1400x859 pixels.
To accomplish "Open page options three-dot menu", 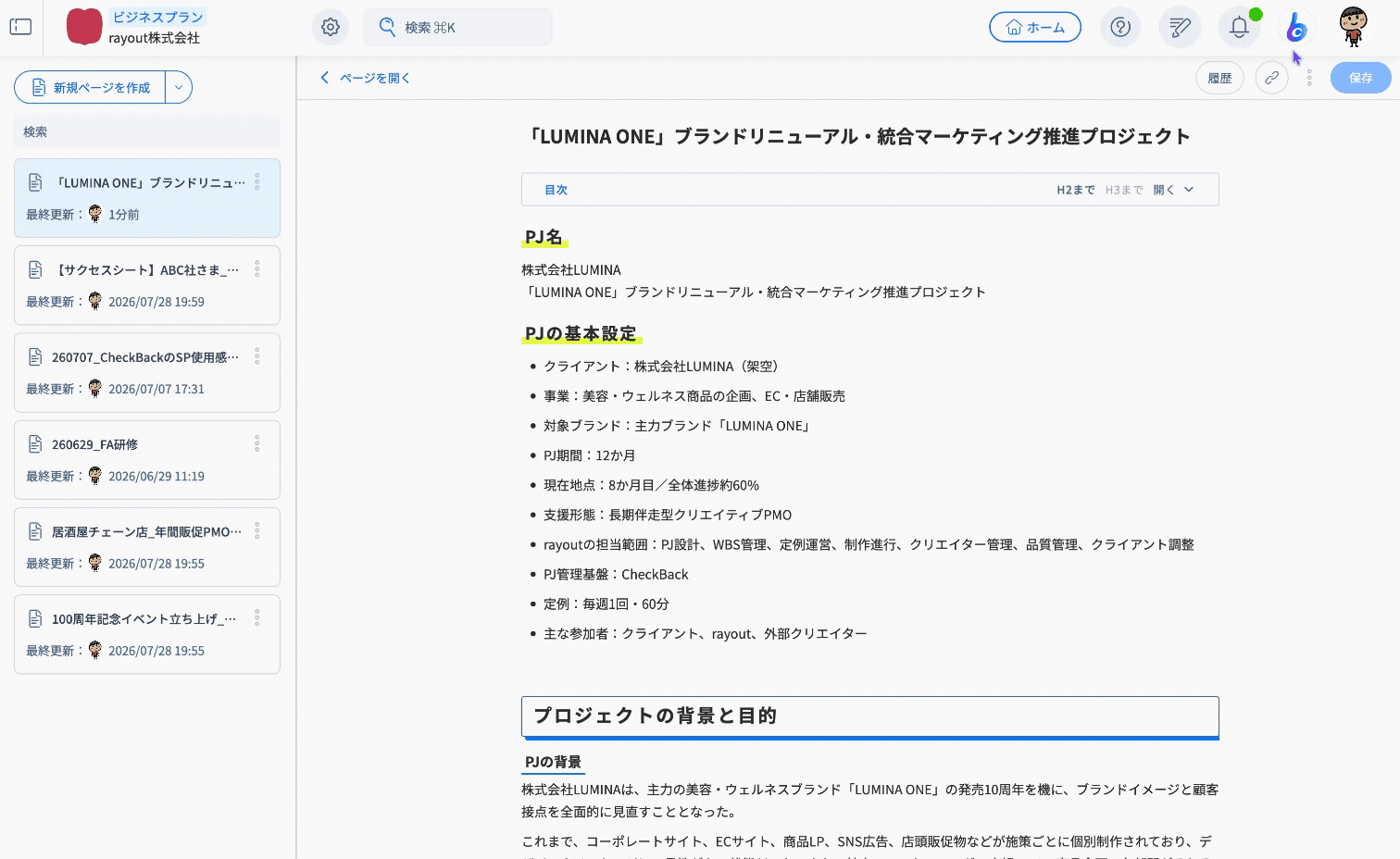I will click(1309, 79).
